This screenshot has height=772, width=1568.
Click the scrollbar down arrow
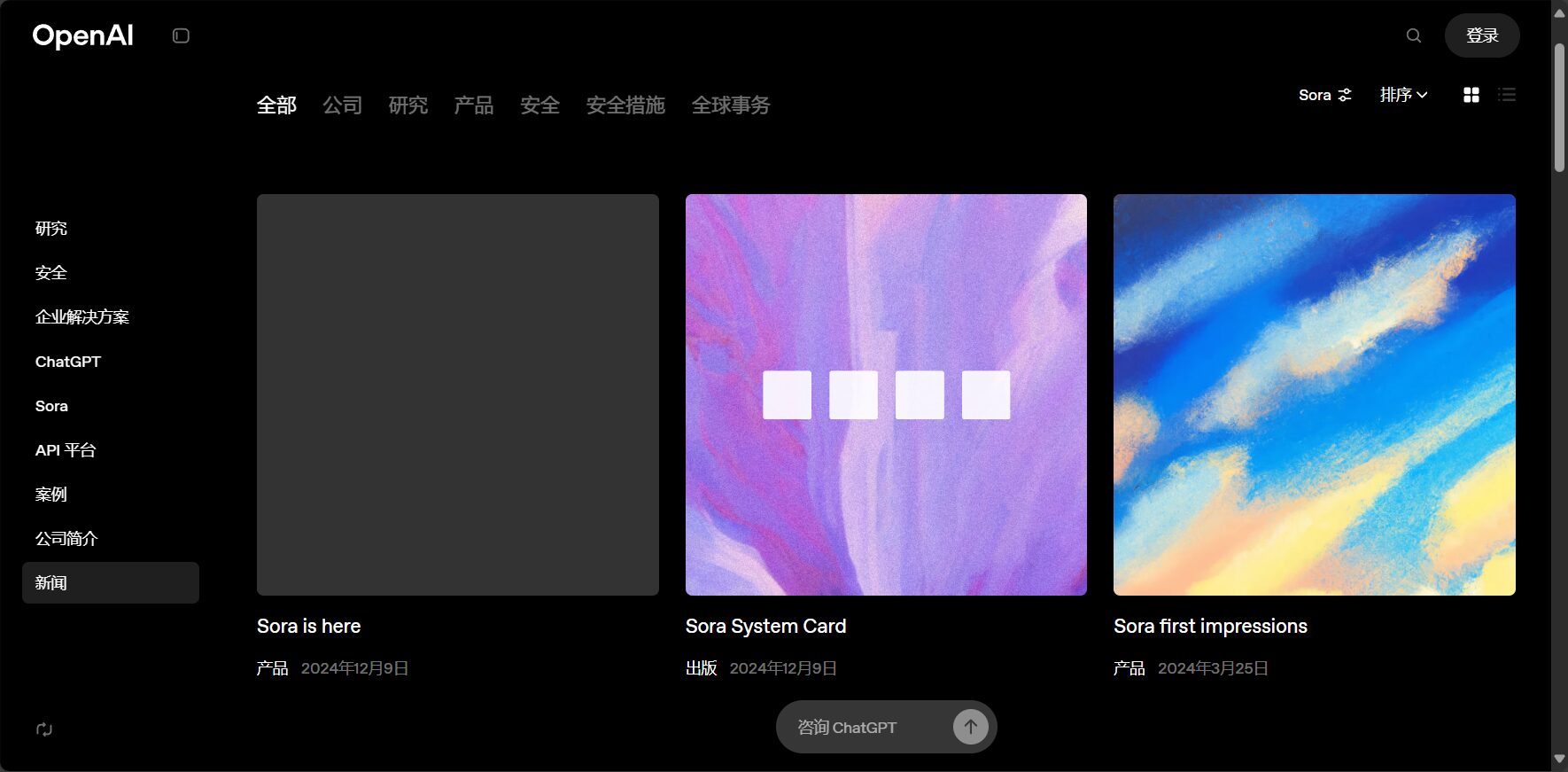coord(1559,760)
